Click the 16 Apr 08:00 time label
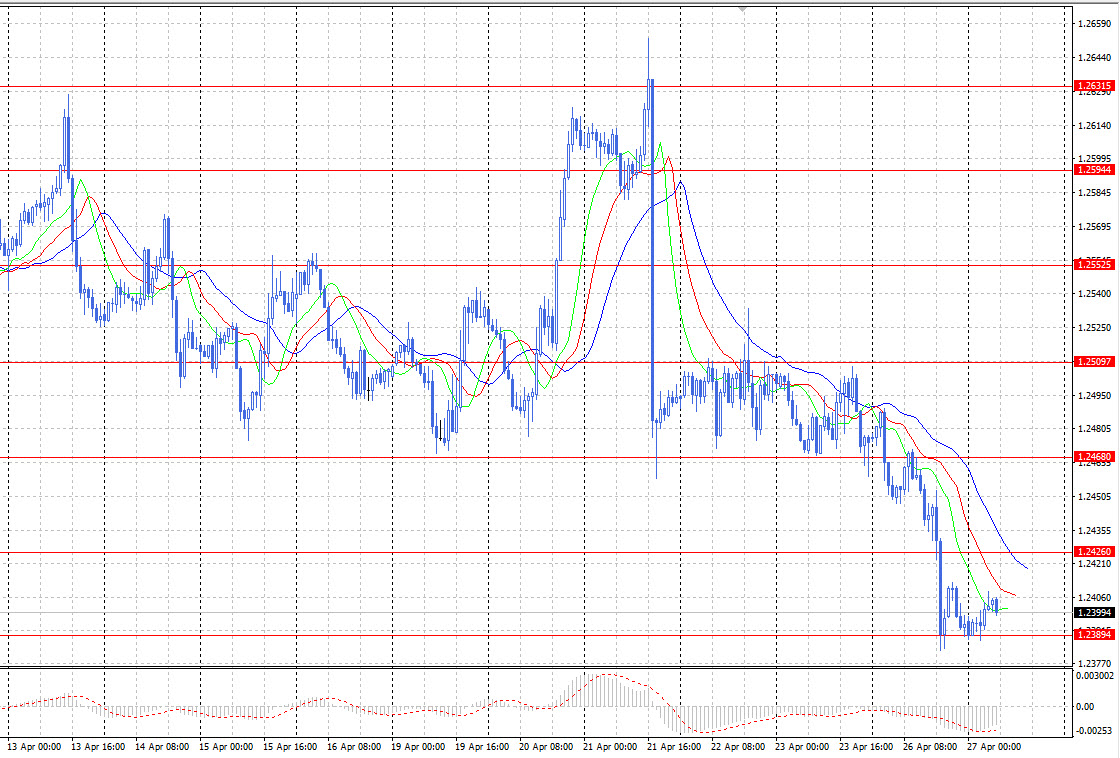 coord(354,747)
